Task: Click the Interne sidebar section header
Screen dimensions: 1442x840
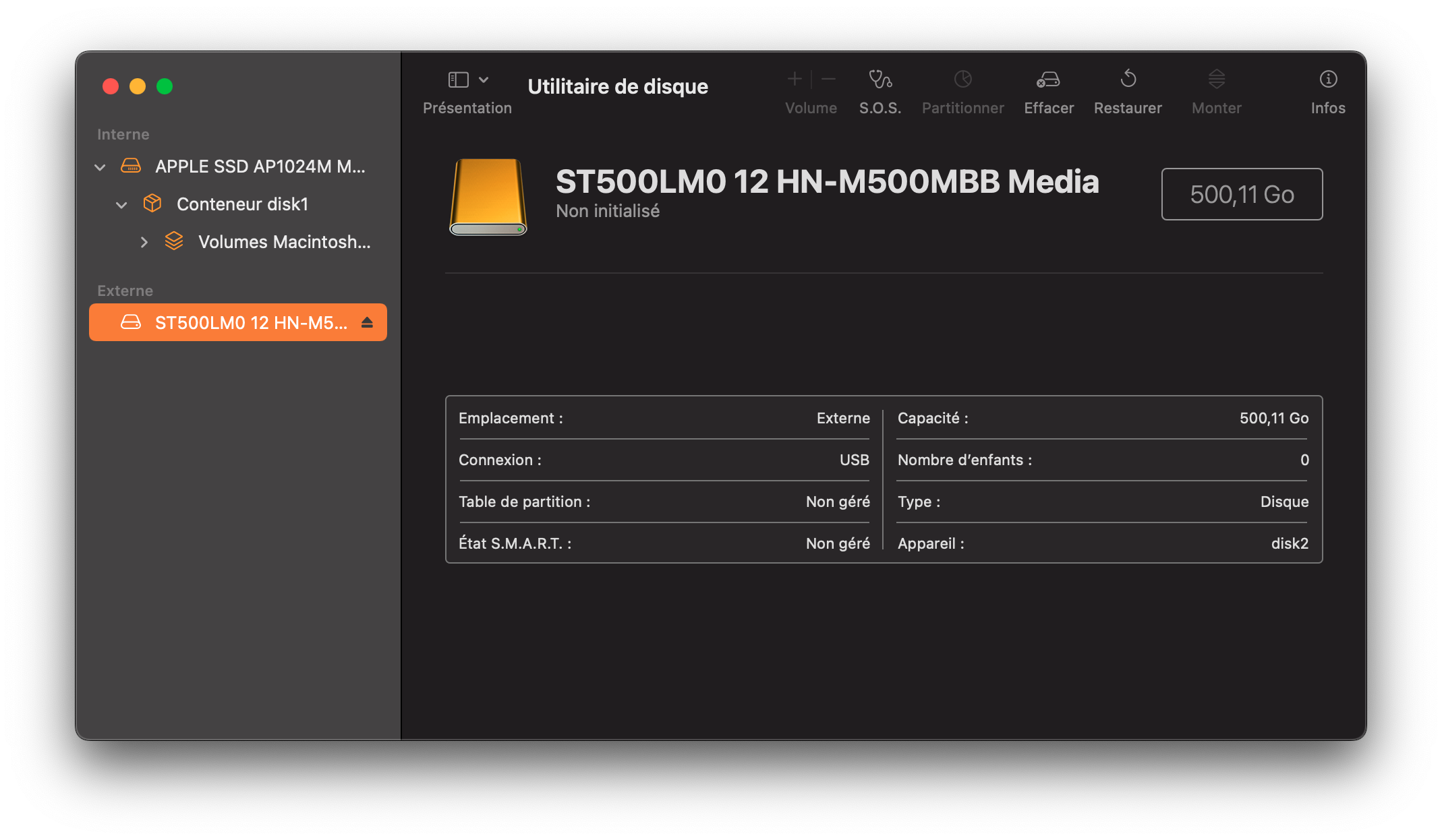Action: pyautogui.click(x=123, y=134)
